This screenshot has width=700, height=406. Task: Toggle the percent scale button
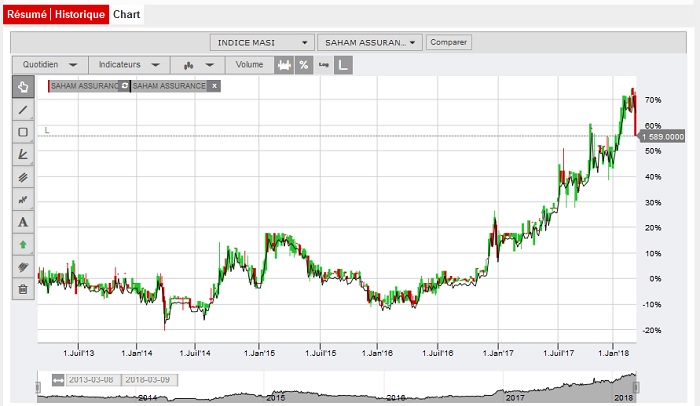click(x=303, y=65)
